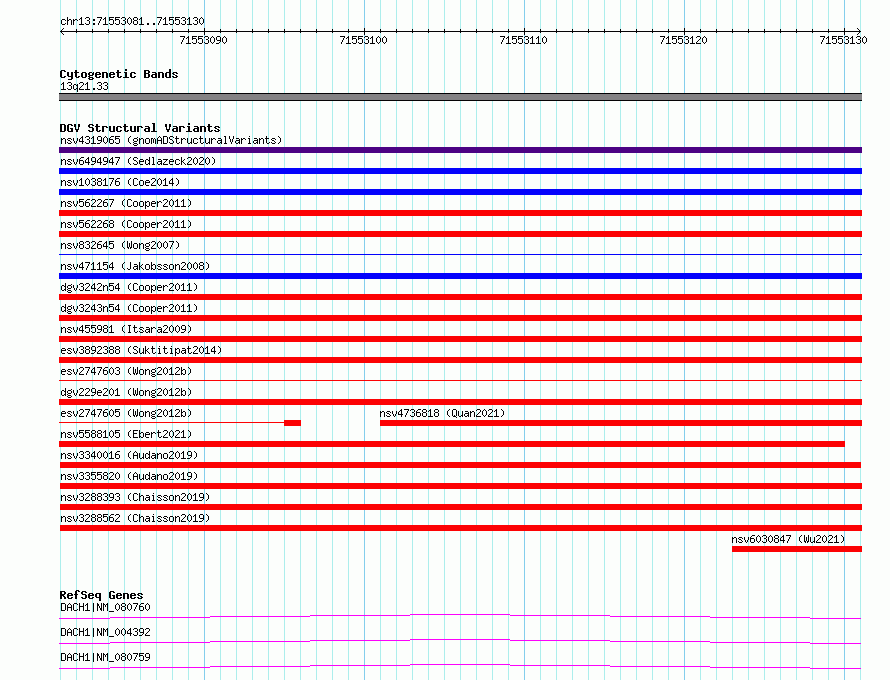The height and width of the screenshot is (680, 890).
Task: Click the 13q21.33 band label
Action: coord(84,86)
